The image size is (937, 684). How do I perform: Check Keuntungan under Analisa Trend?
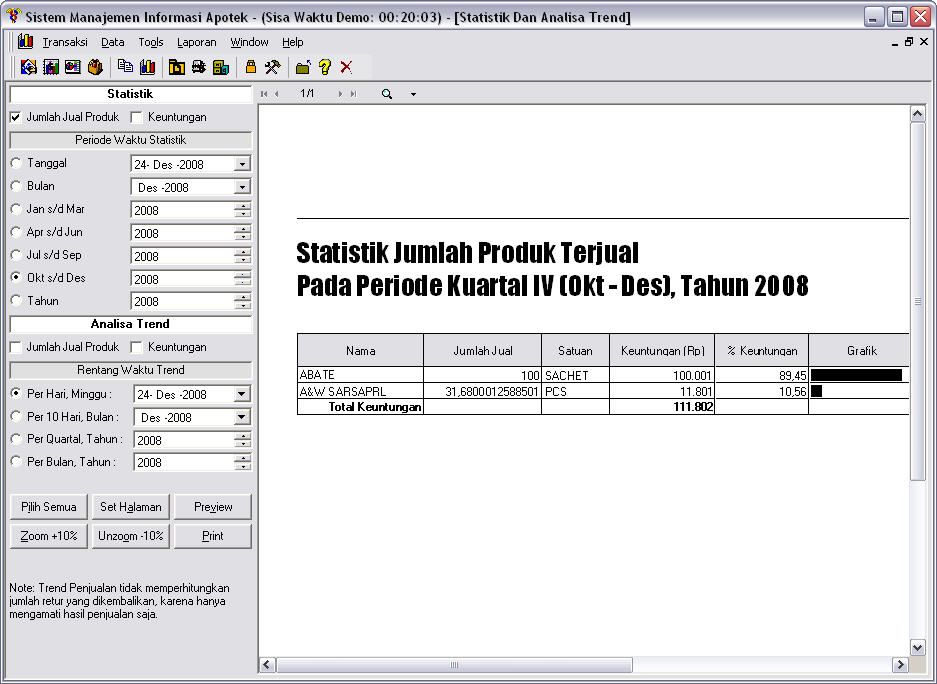[x=137, y=347]
